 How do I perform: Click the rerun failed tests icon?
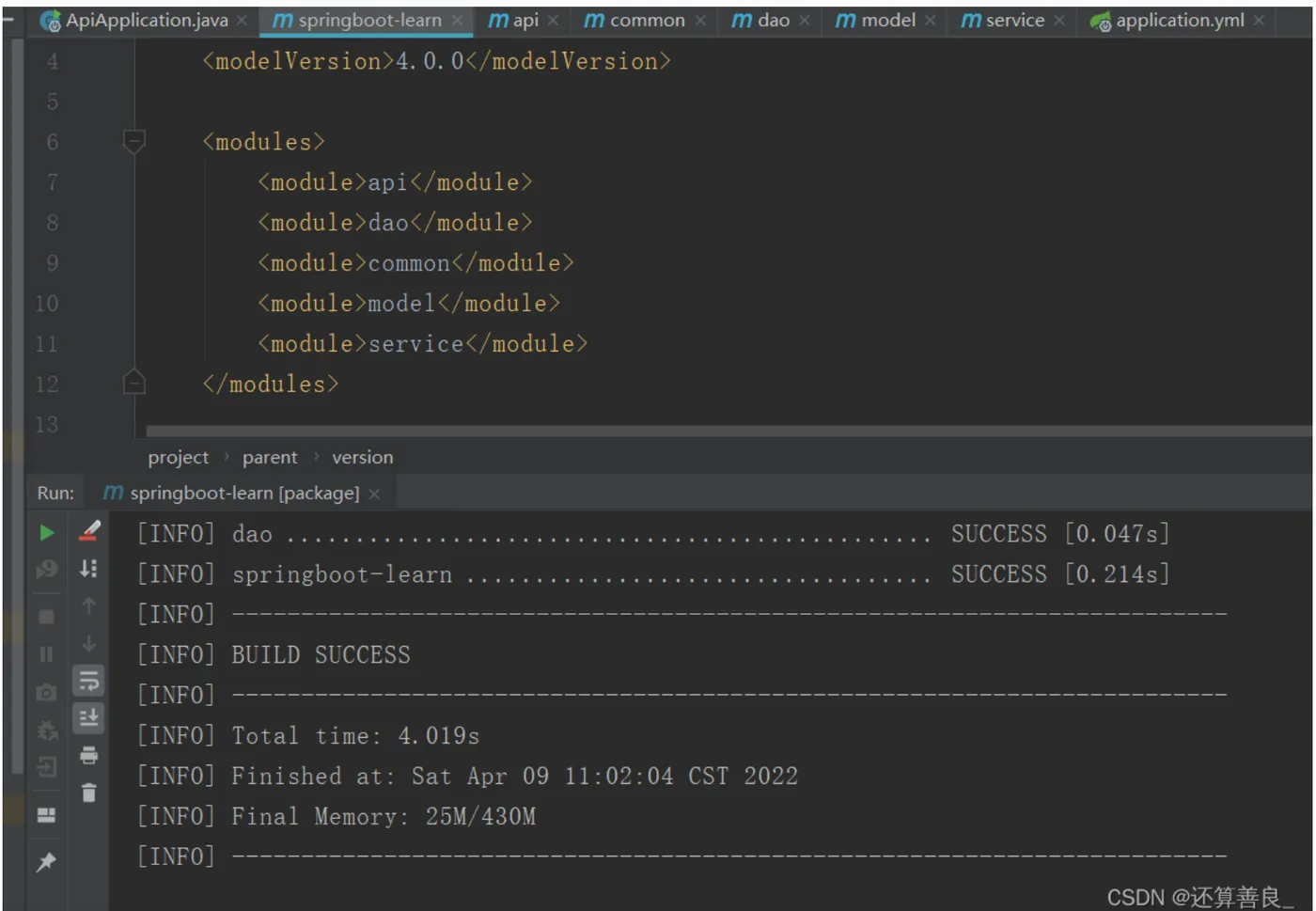point(46,570)
